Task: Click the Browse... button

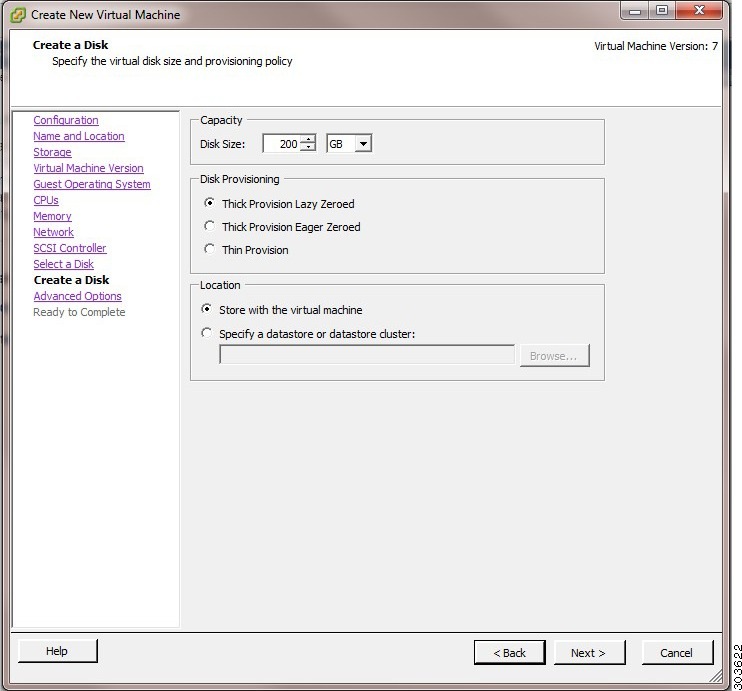Action: [555, 355]
